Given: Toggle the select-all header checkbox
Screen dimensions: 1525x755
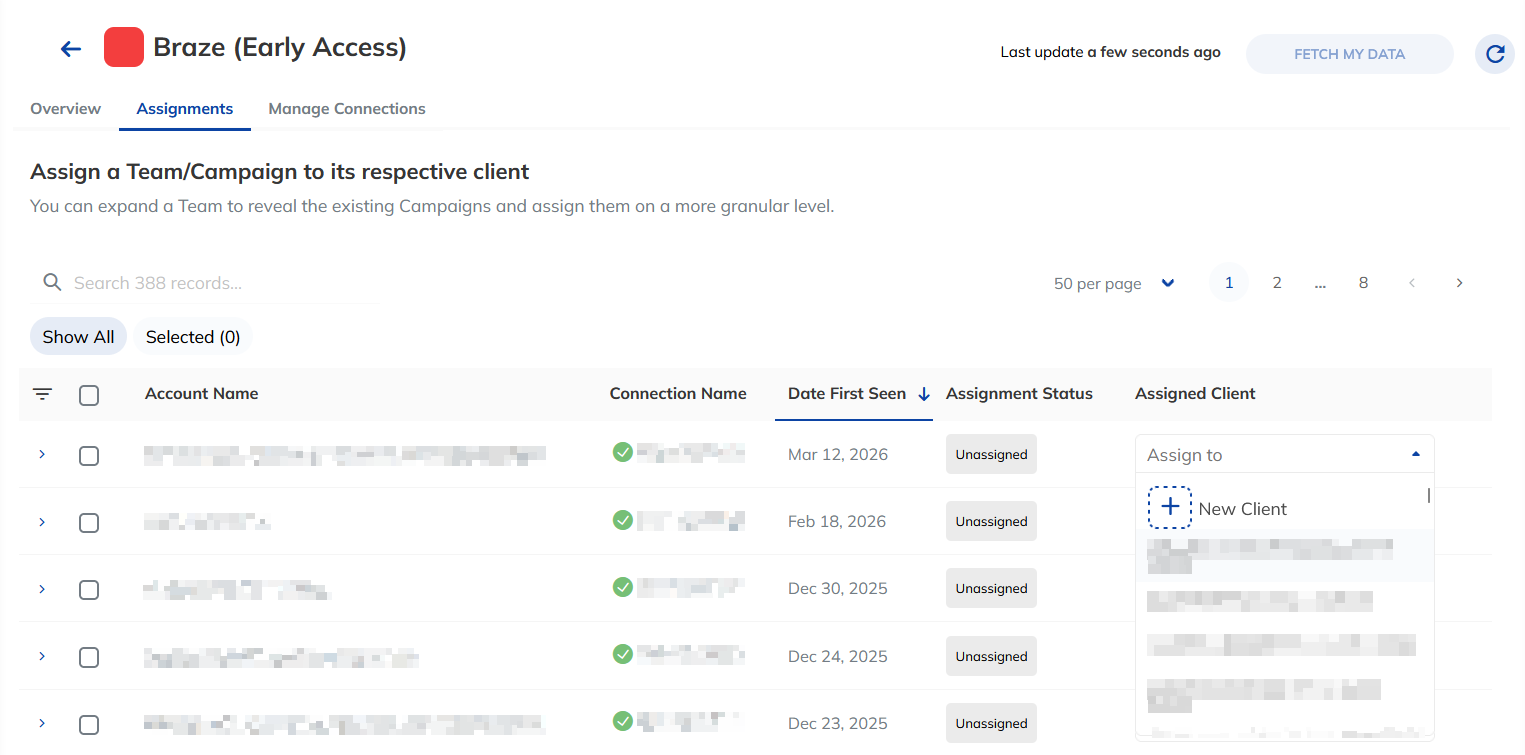Looking at the screenshot, I should pyautogui.click(x=89, y=395).
